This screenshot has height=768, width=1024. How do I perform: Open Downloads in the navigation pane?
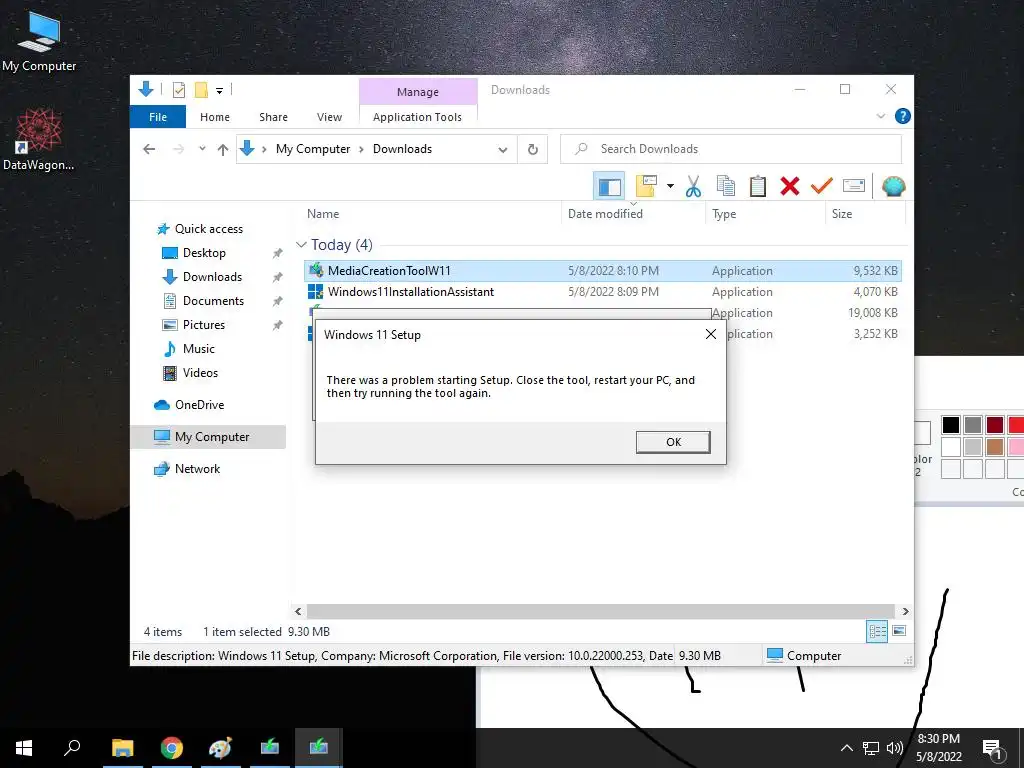[x=212, y=277]
